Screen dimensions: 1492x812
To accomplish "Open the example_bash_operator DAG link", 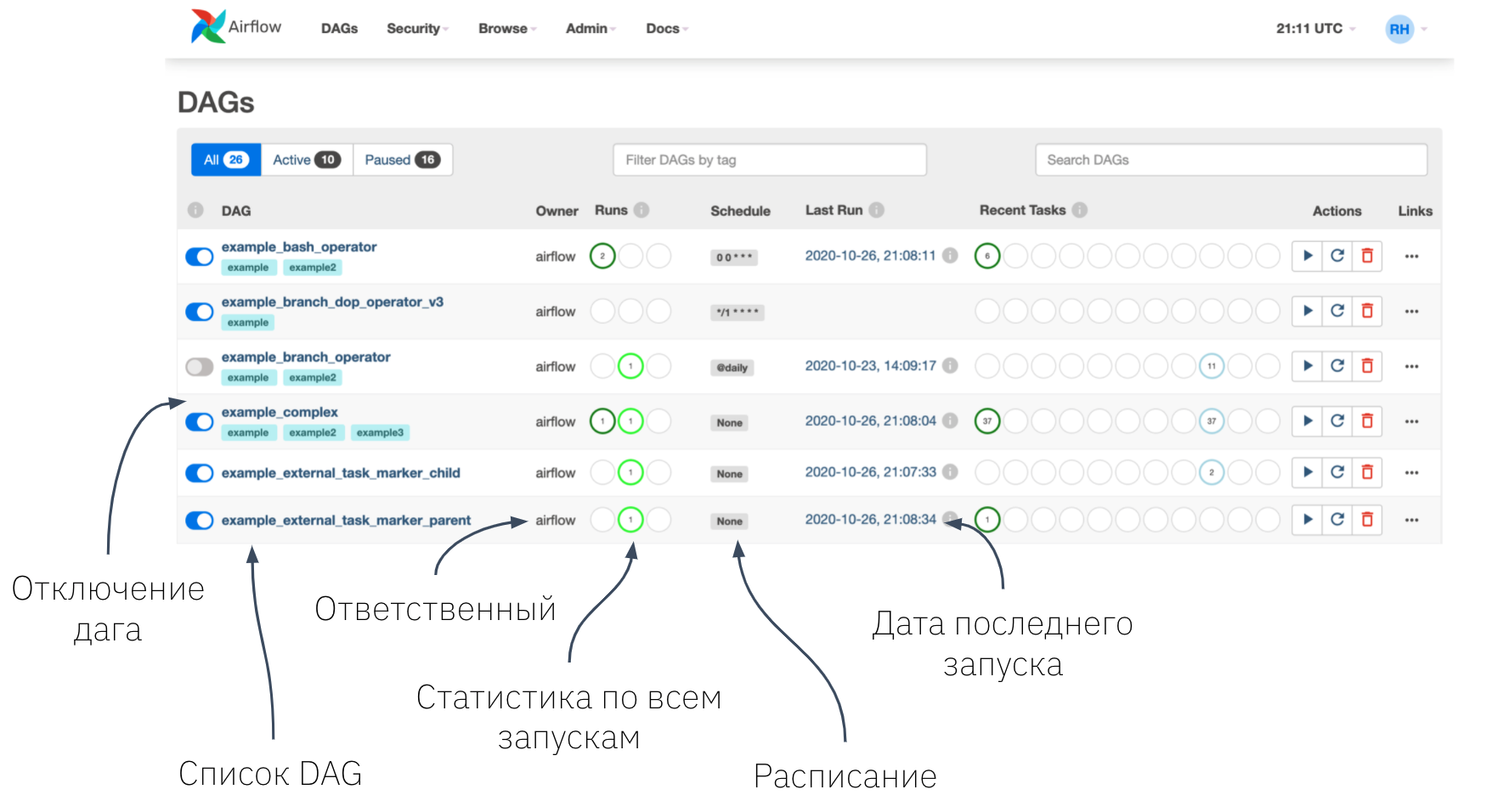I will (x=299, y=247).
